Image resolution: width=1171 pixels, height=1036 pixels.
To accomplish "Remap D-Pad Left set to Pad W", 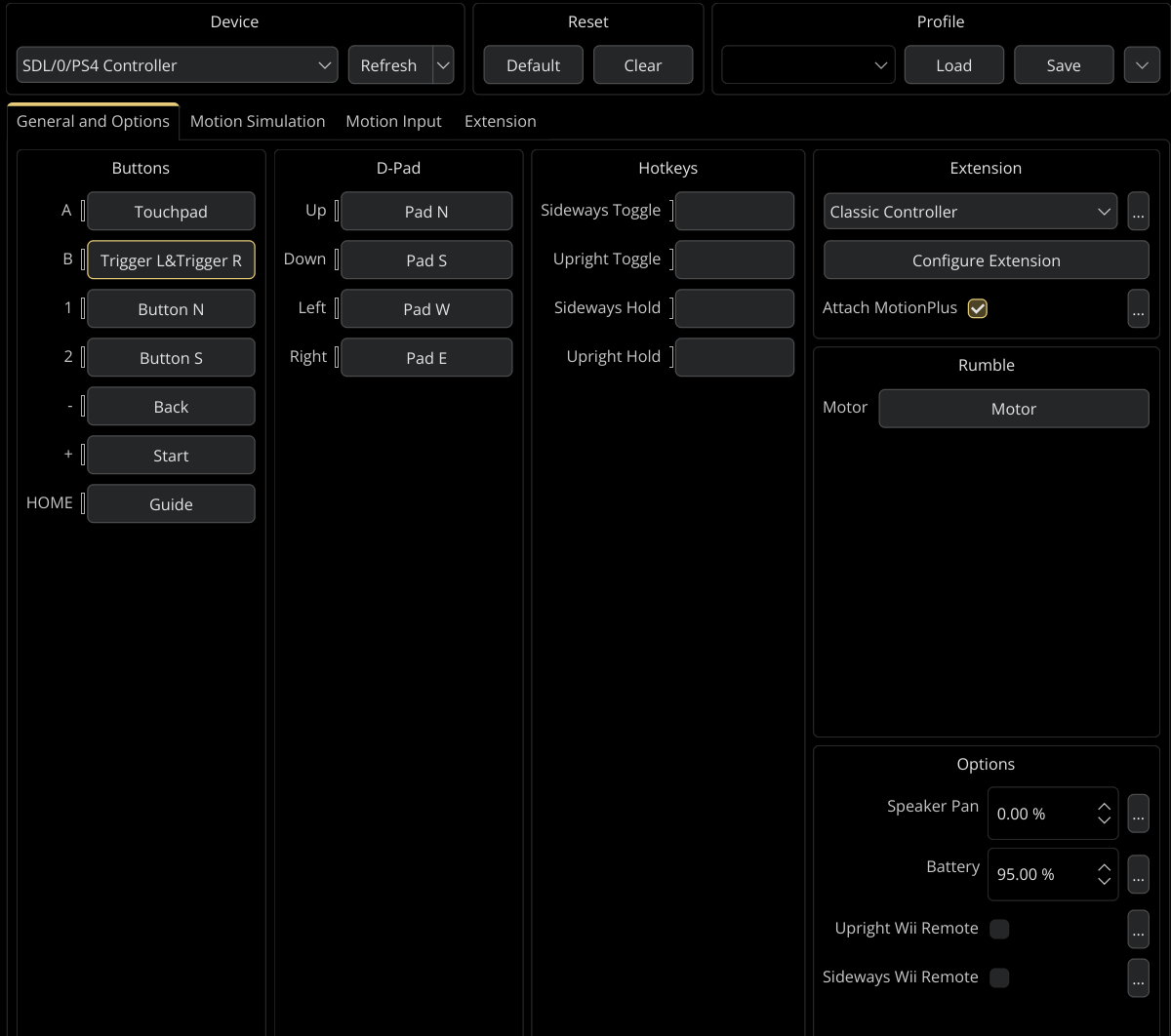I will tap(426, 309).
